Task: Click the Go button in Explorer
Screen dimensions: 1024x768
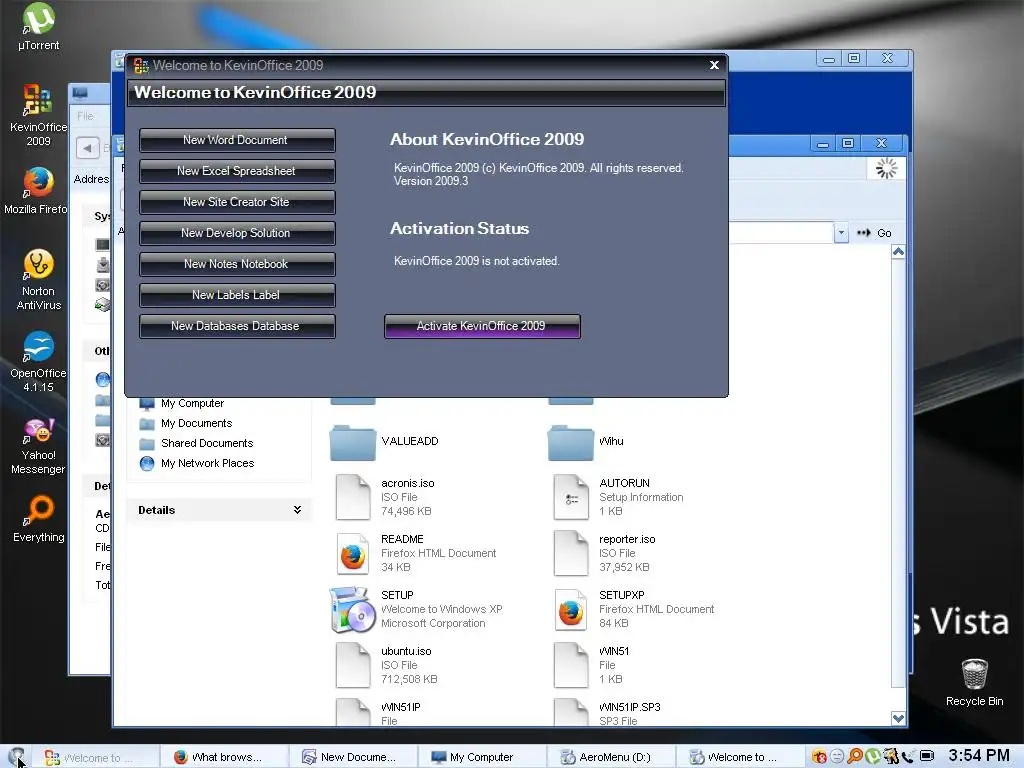Action: click(x=874, y=233)
